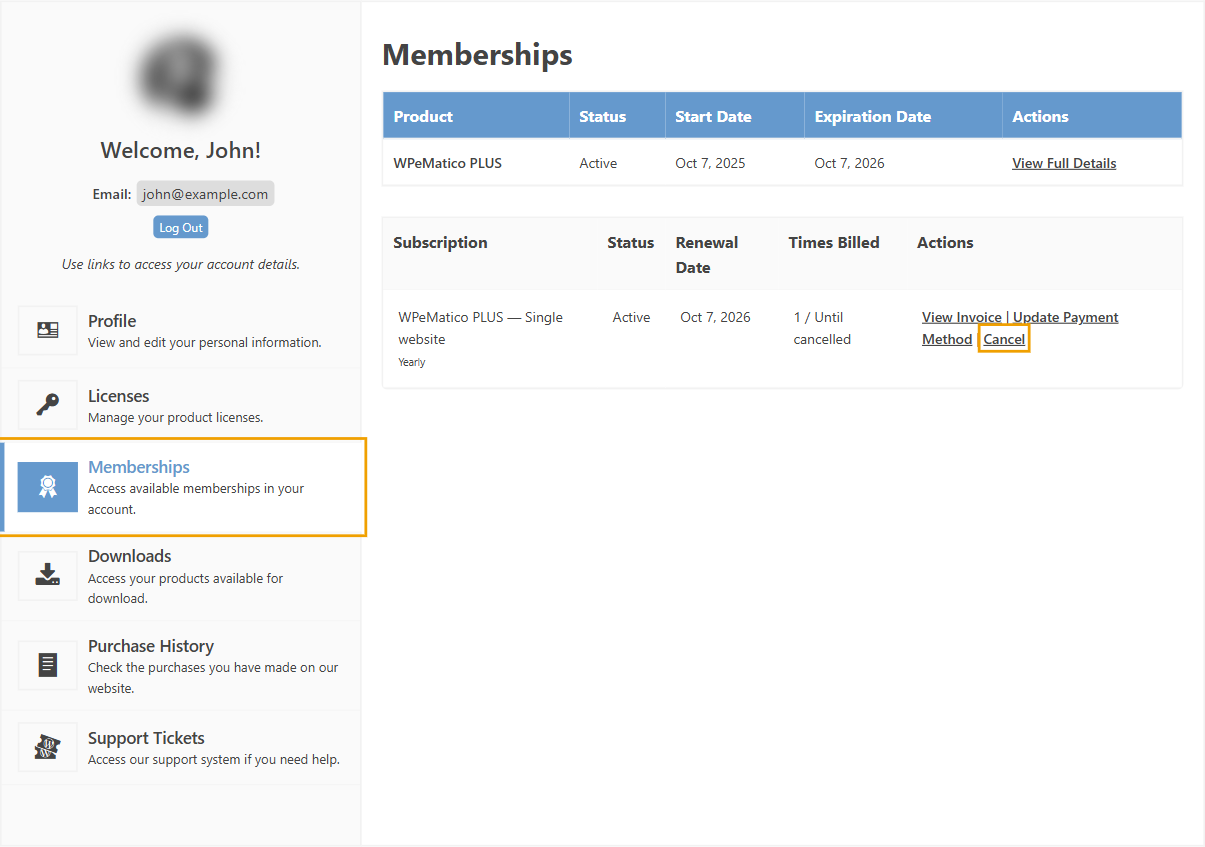
Task: Click the Purchase History document icon
Action: point(47,665)
